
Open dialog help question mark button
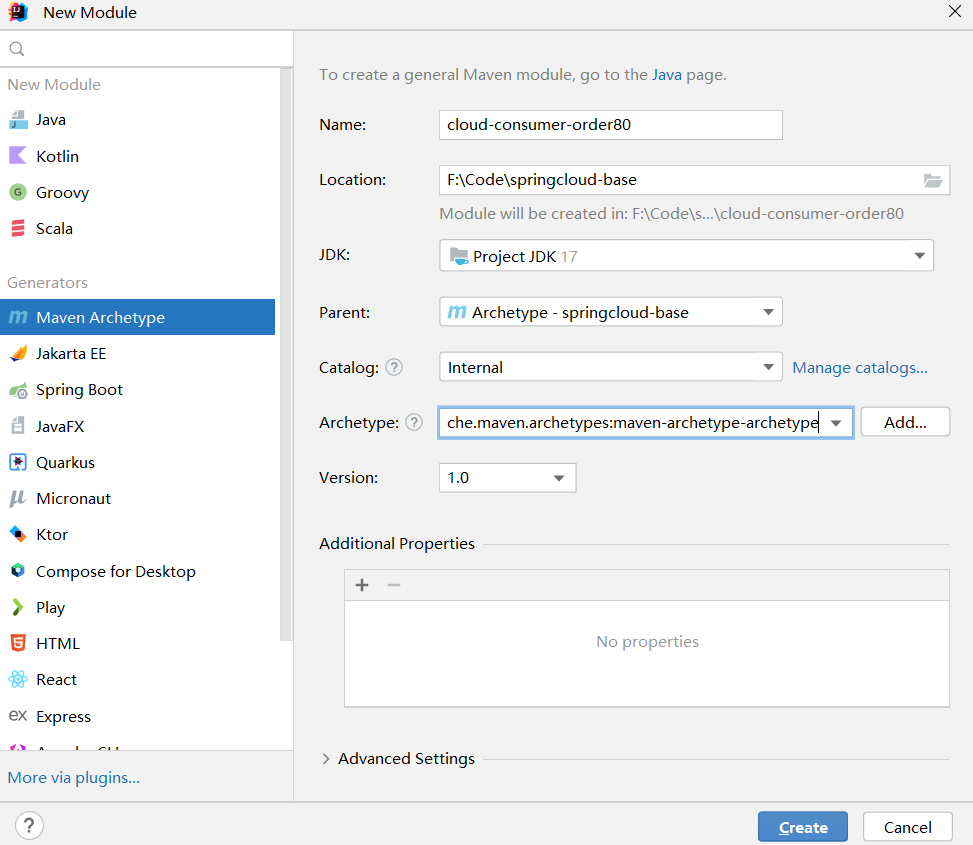coord(29,826)
